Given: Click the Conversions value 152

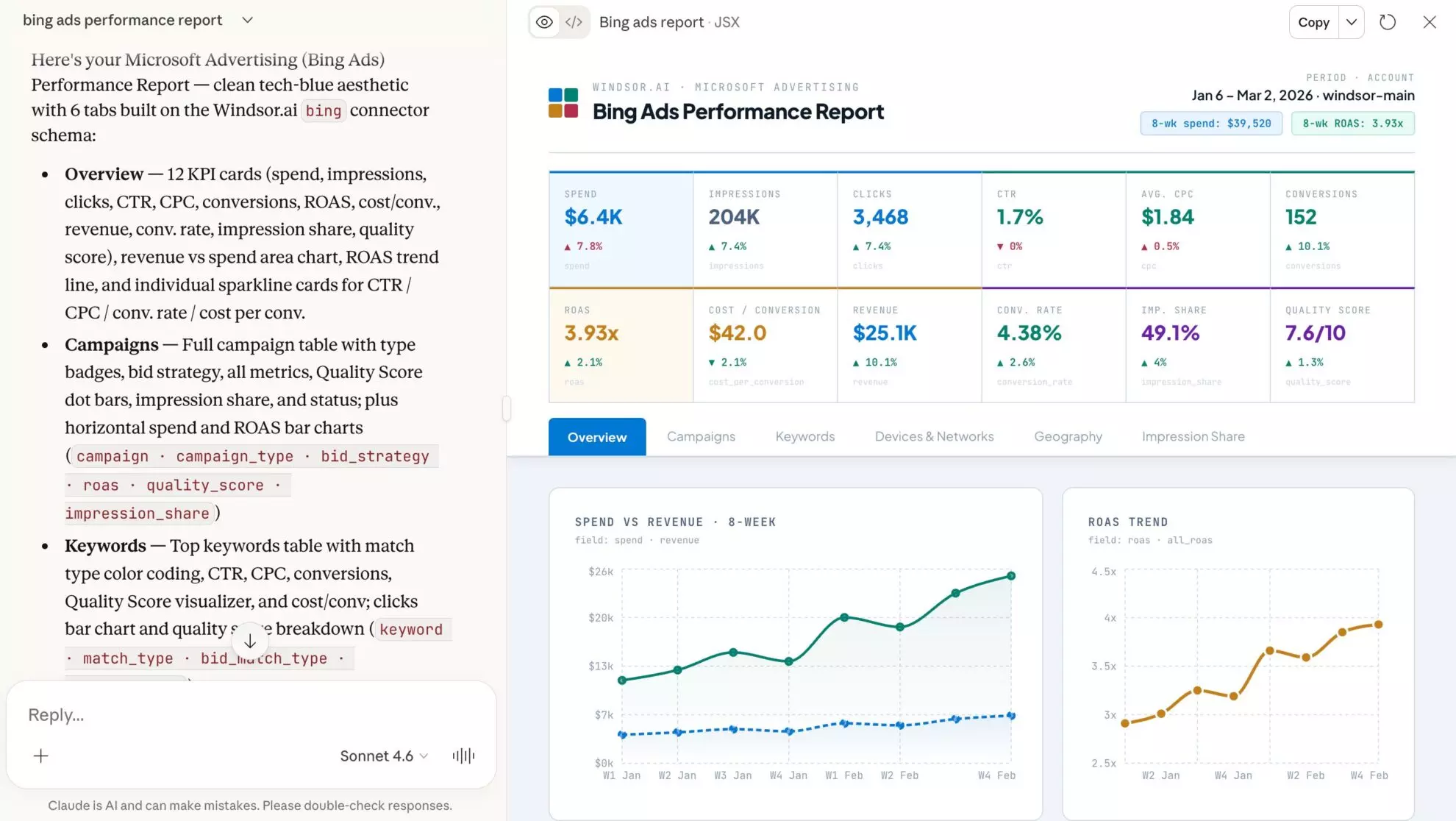Looking at the screenshot, I should click(x=1301, y=217).
